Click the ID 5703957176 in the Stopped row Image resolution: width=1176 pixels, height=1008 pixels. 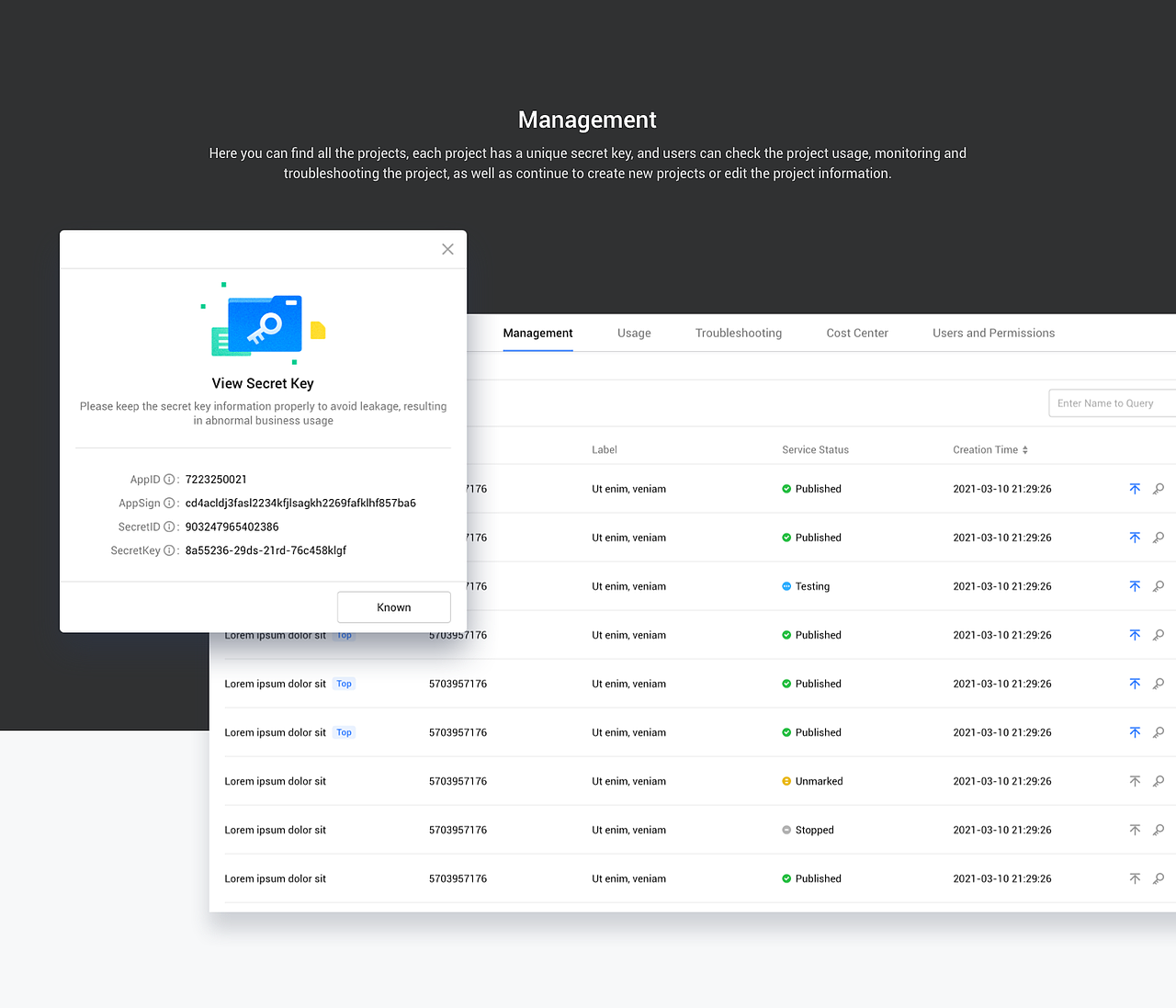(458, 830)
